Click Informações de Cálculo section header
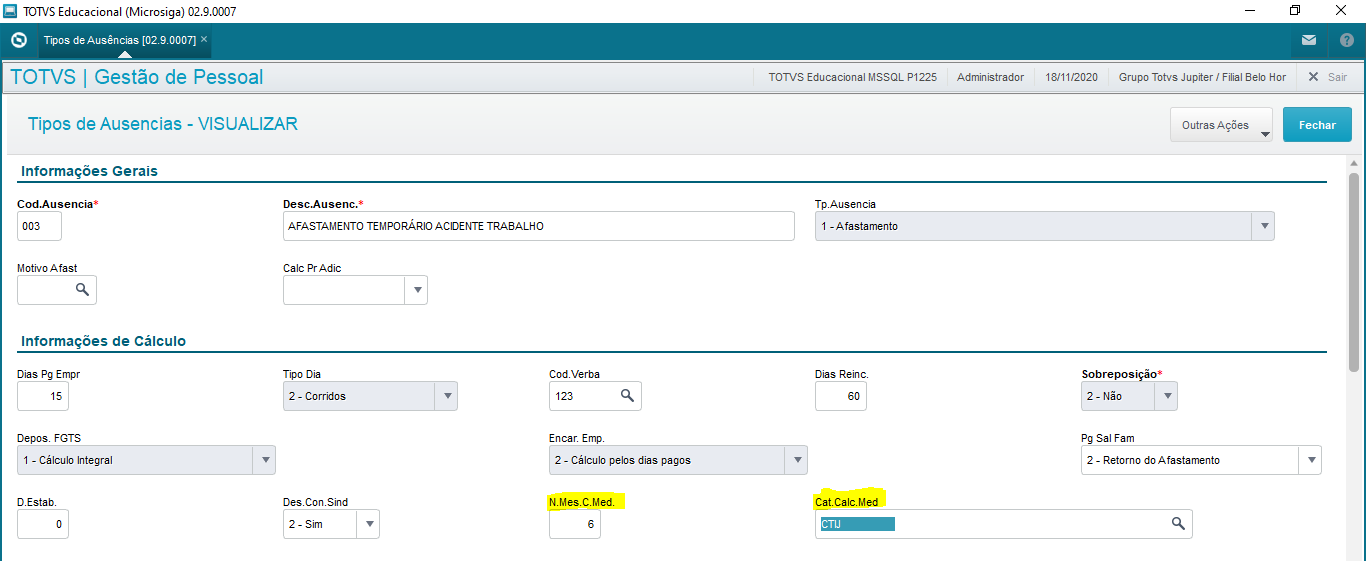 [x=103, y=341]
